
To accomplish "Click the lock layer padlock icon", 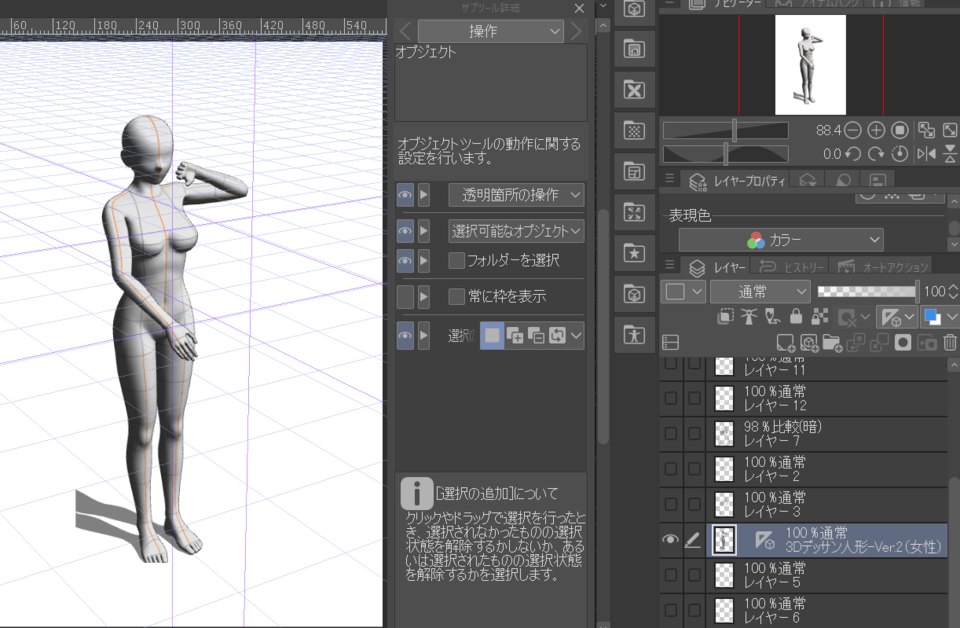I will click(796, 316).
